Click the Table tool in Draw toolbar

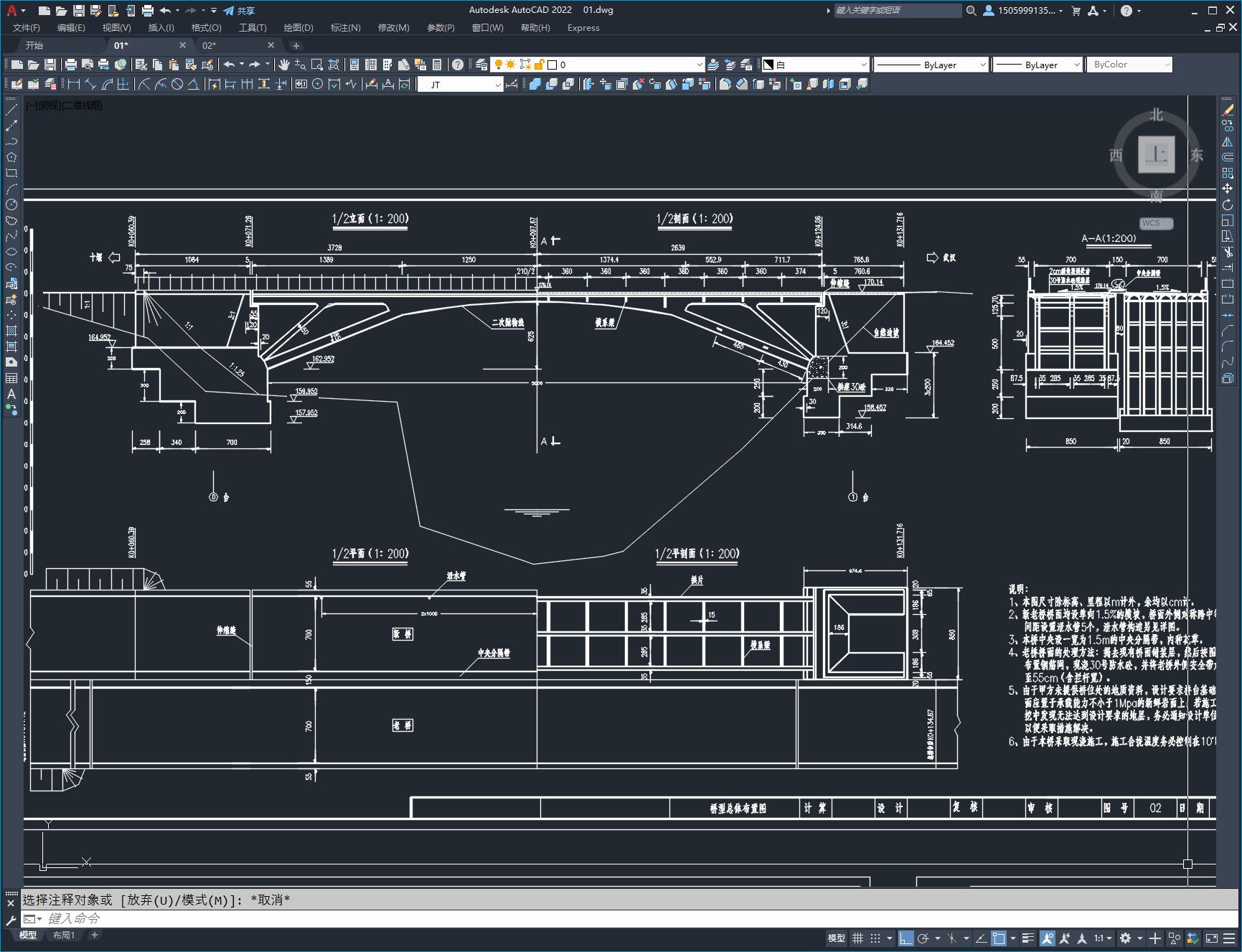tap(11, 378)
